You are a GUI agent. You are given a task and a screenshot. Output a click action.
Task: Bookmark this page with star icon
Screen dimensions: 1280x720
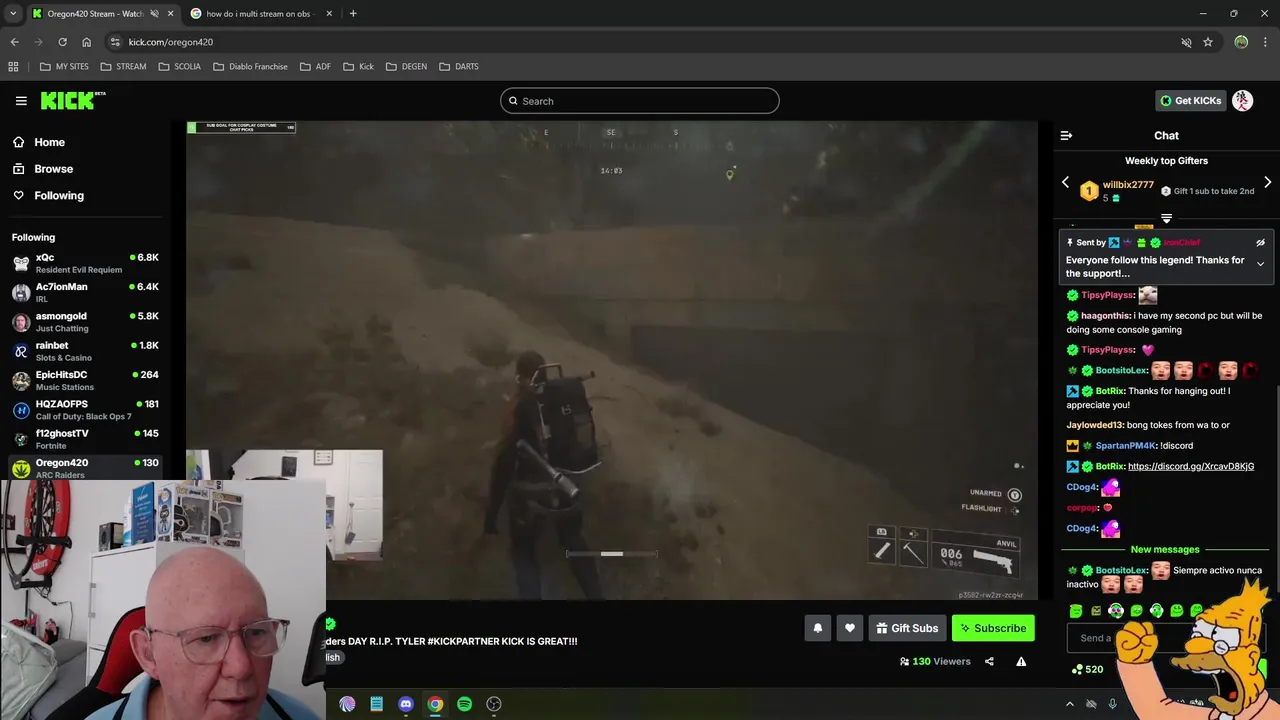tap(1208, 42)
